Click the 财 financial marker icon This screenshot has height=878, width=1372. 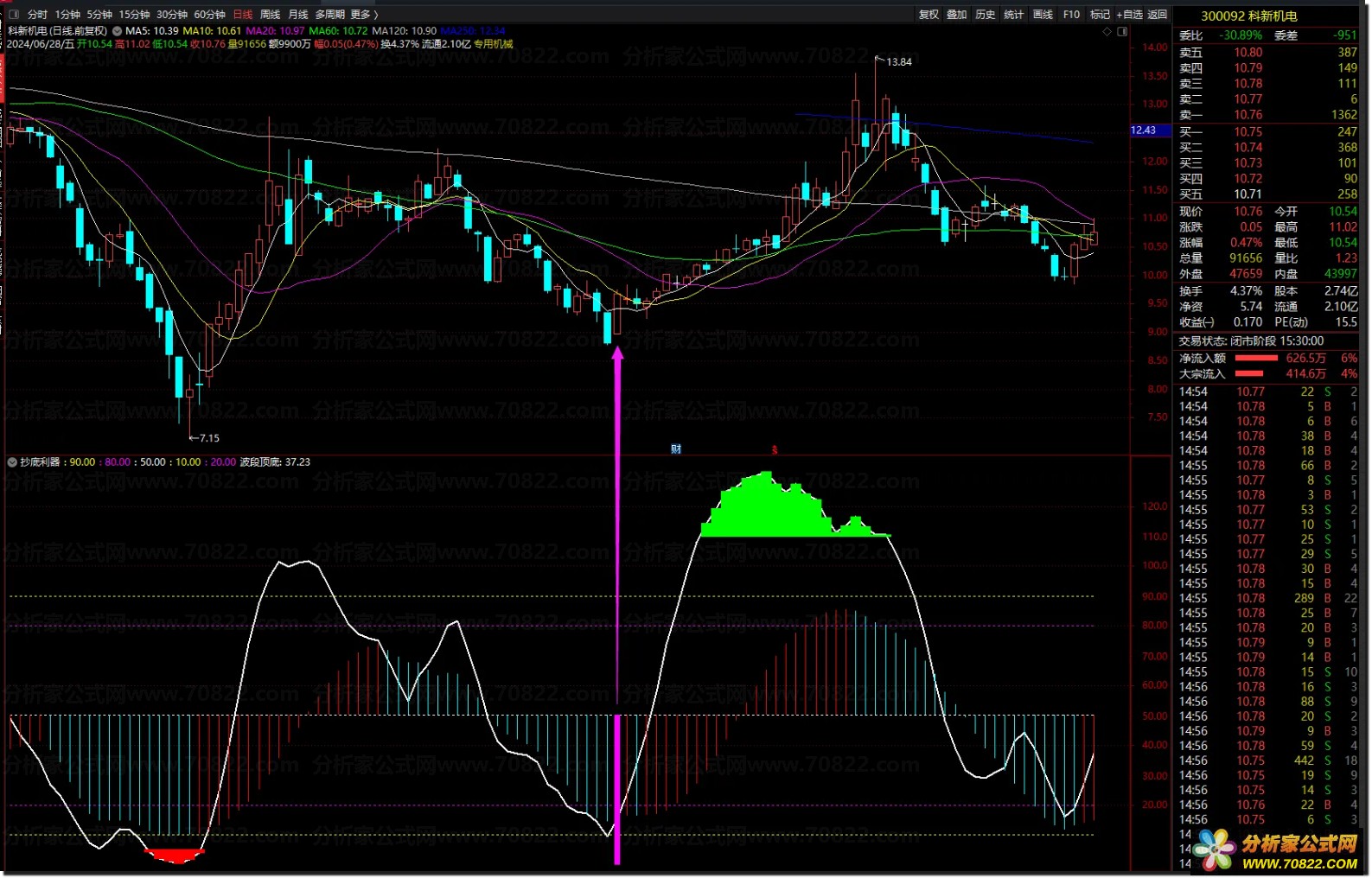coord(676,449)
